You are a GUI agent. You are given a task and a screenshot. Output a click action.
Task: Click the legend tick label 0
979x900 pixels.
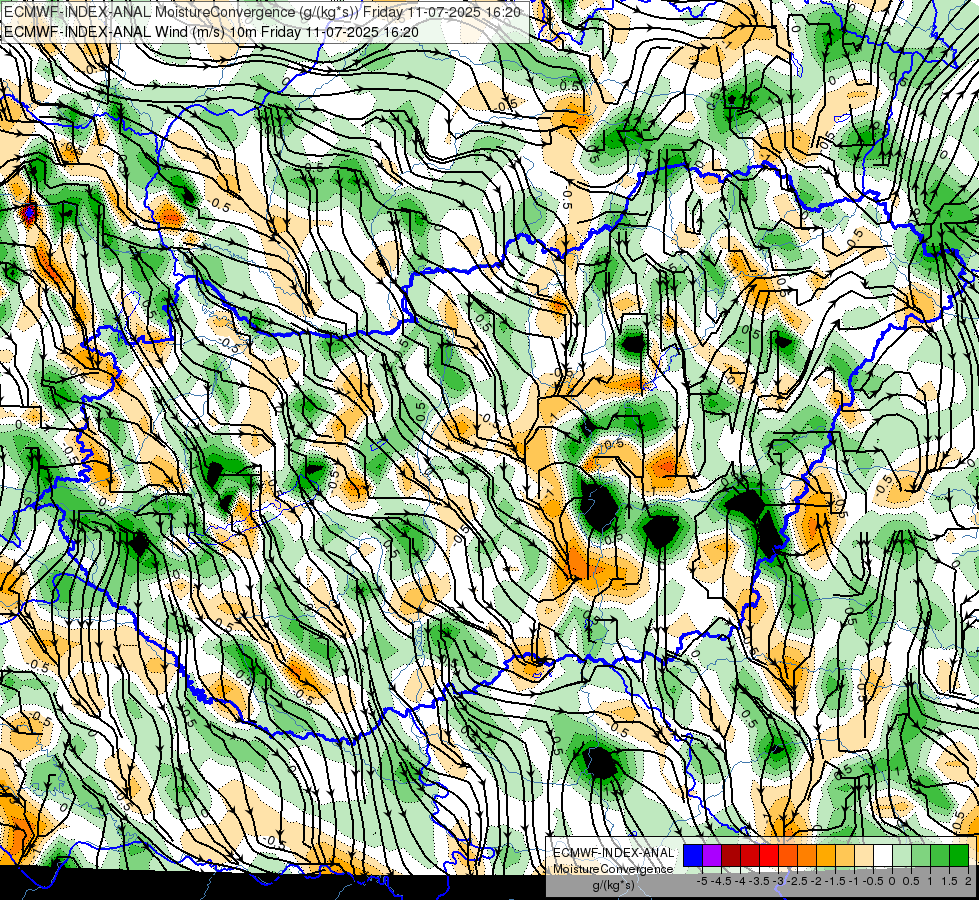coord(892,881)
